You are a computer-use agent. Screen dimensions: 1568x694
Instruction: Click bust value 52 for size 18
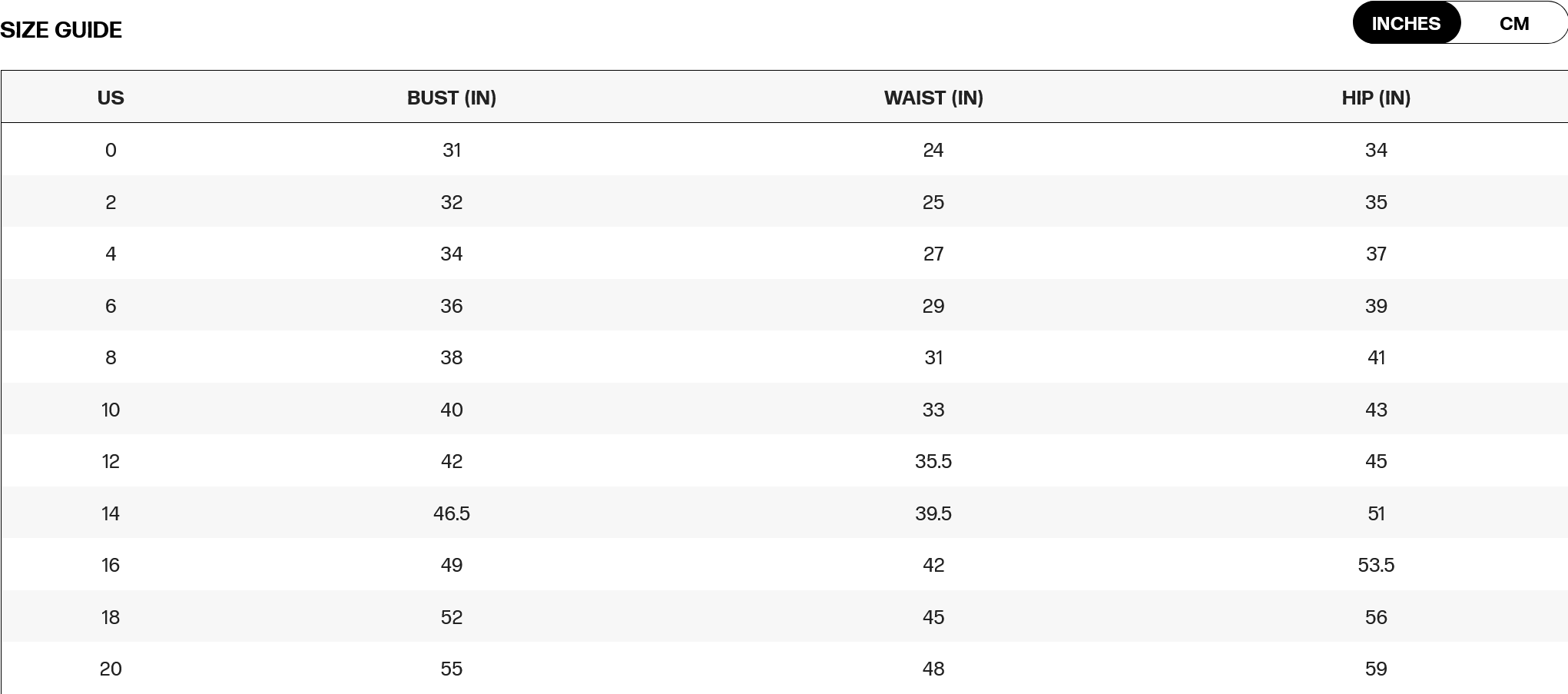tap(452, 617)
